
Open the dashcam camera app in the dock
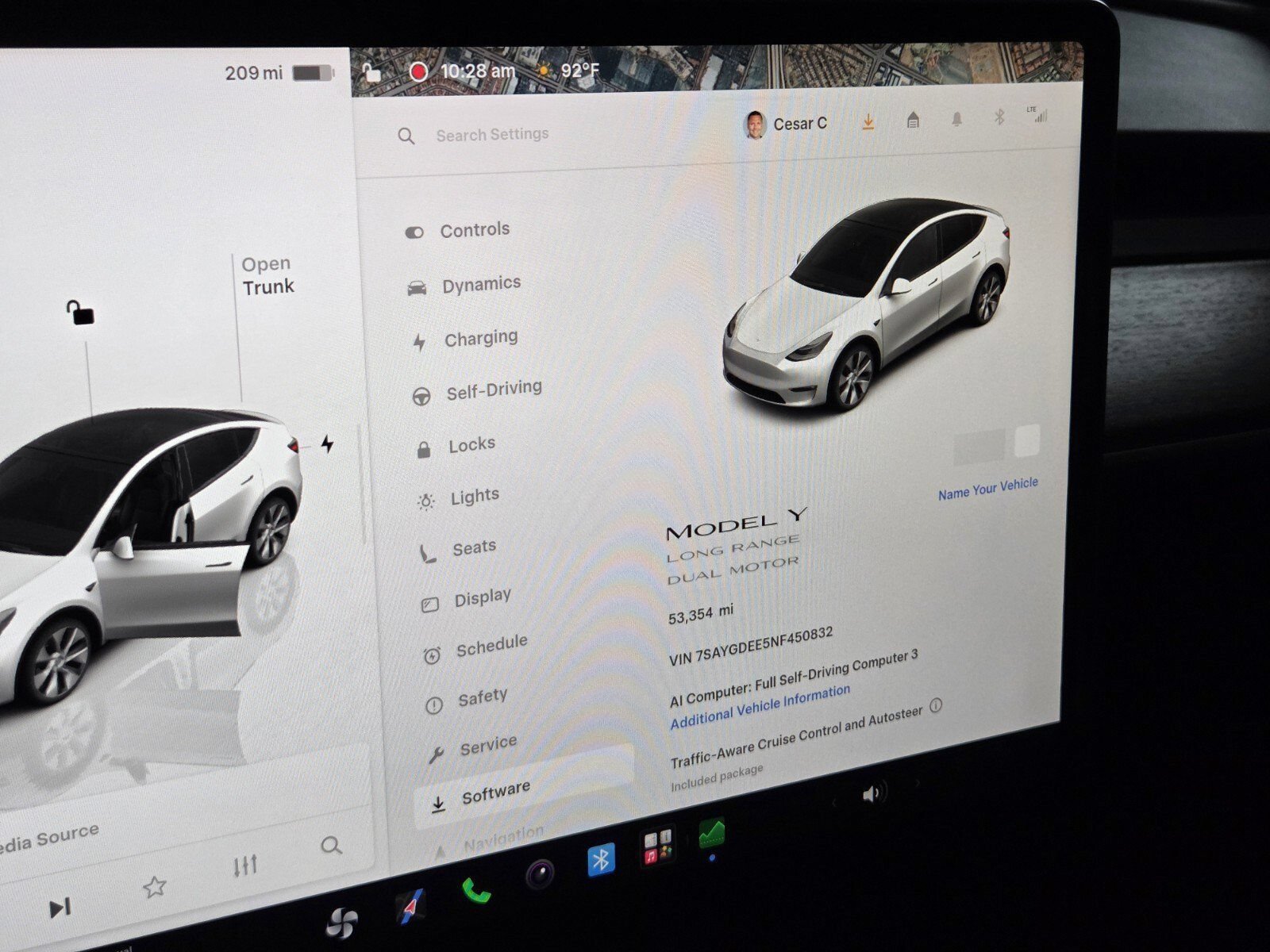541,875
